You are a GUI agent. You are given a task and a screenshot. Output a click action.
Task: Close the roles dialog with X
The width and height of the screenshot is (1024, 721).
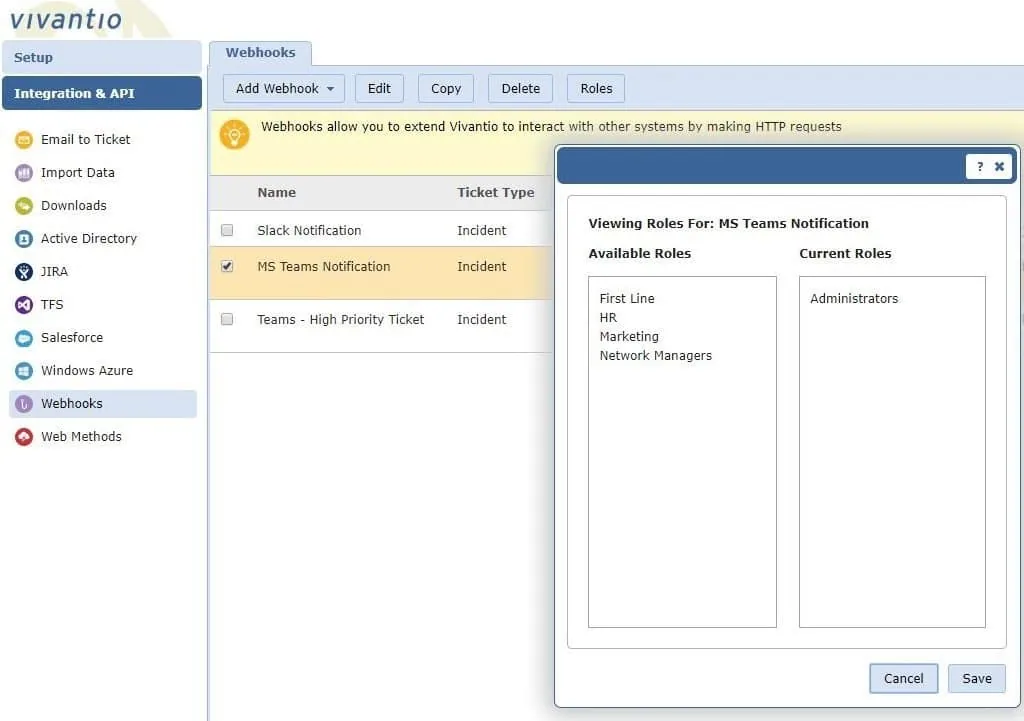(x=999, y=167)
